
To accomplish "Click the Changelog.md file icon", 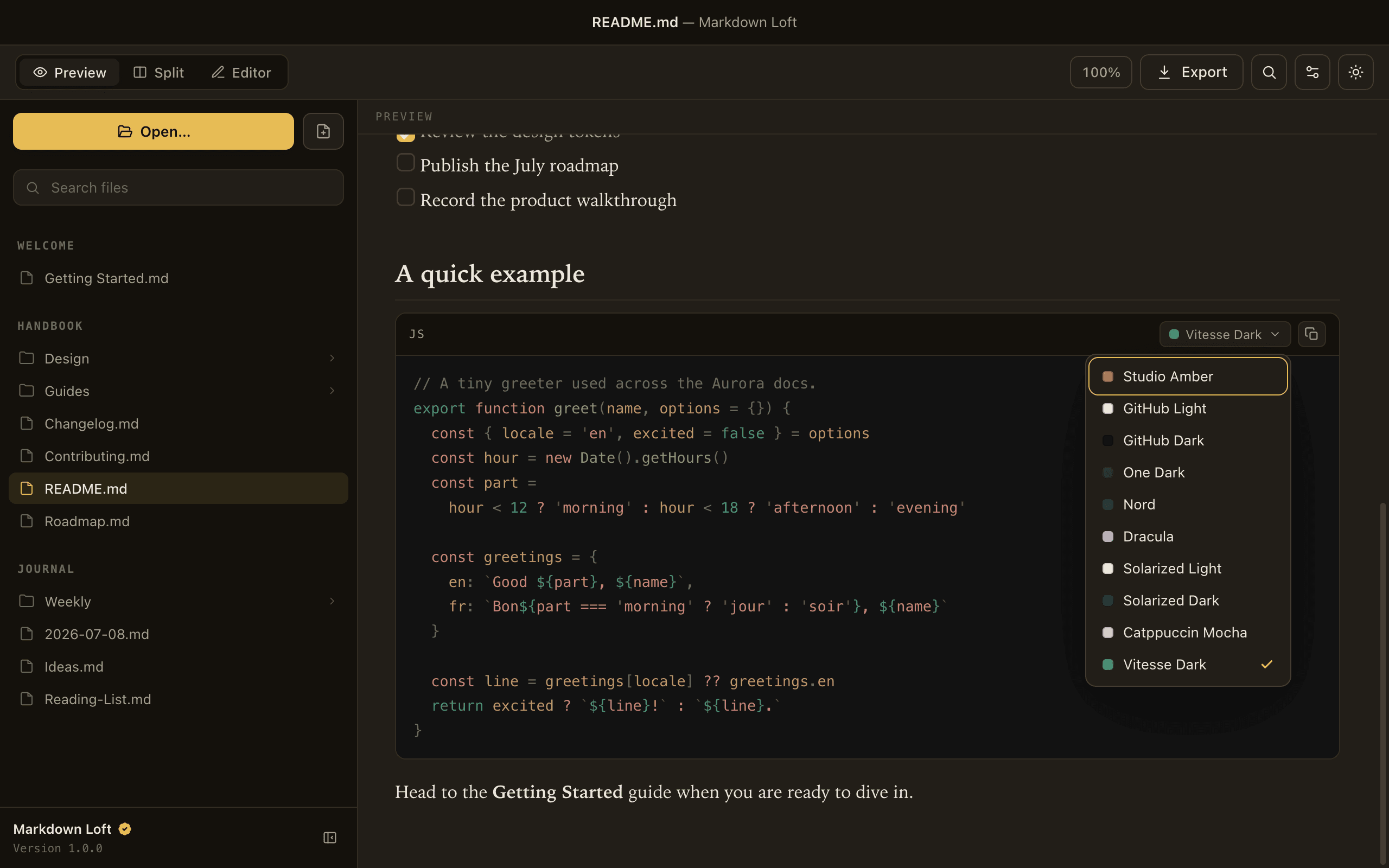I will (27, 424).
